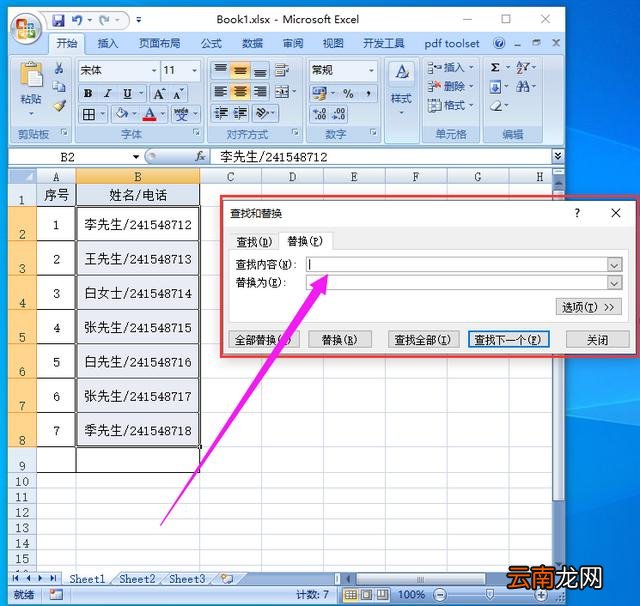The width and height of the screenshot is (640, 606).
Task: Decrease font size with the small A
Action: coord(178,94)
